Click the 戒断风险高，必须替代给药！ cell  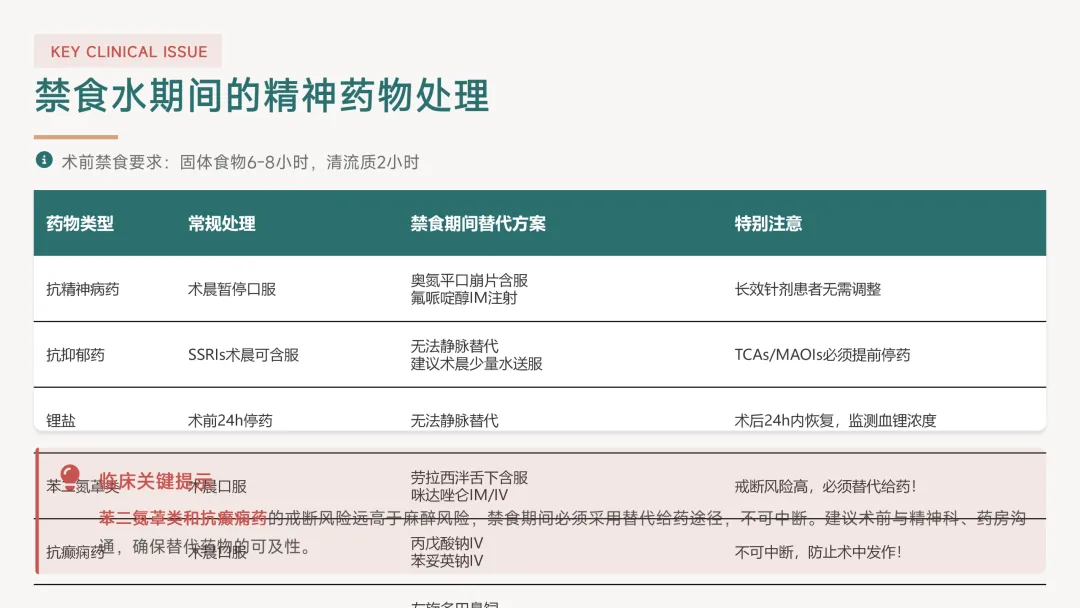pos(825,486)
